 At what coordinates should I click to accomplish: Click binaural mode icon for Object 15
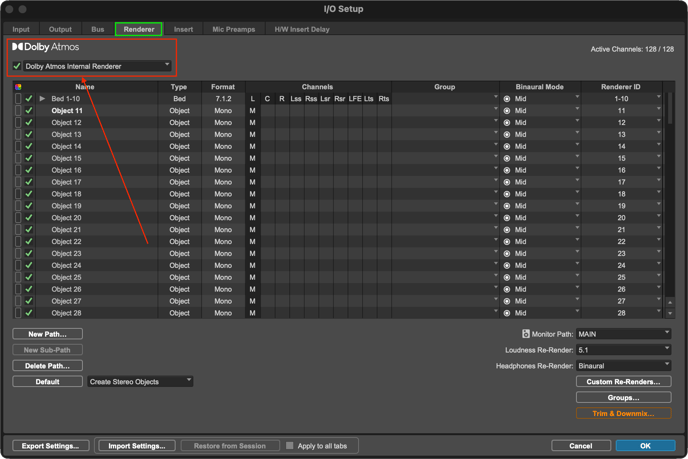(x=507, y=158)
